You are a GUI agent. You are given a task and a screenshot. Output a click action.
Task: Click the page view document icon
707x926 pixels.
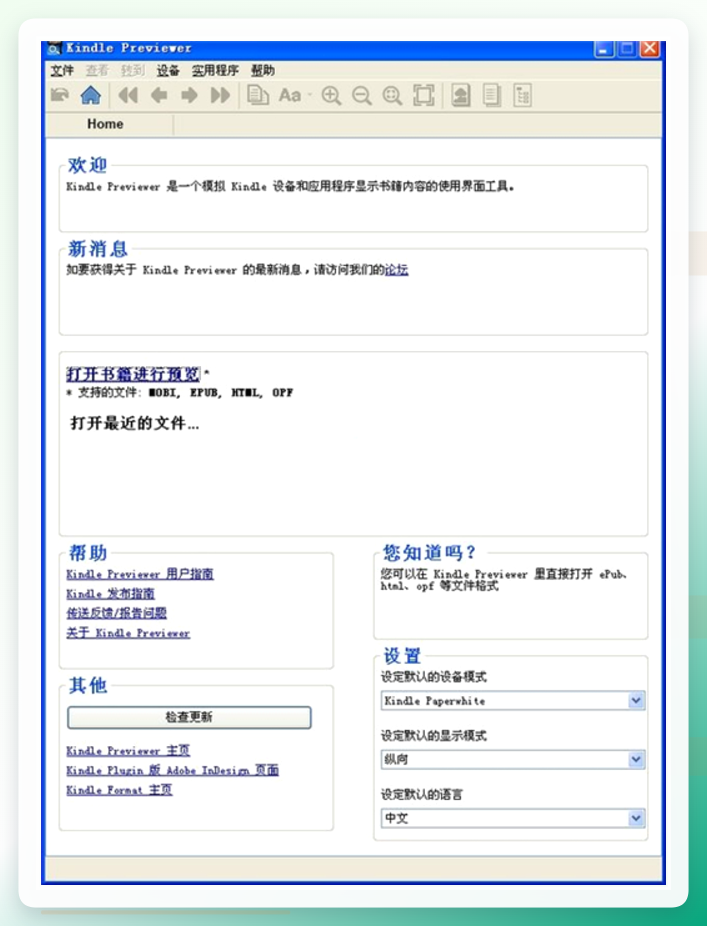pyautogui.click(x=491, y=95)
